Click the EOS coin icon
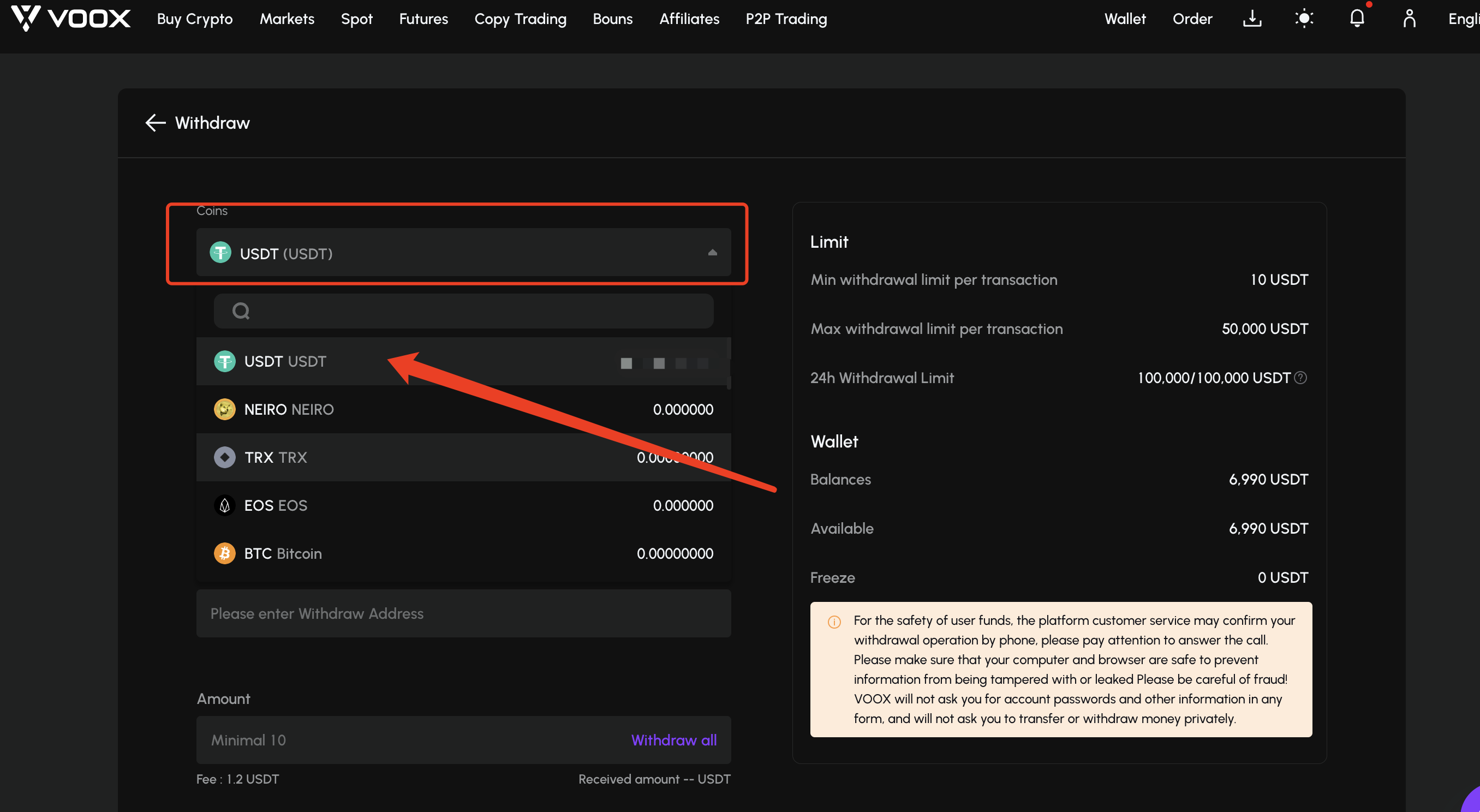 tap(225, 505)
